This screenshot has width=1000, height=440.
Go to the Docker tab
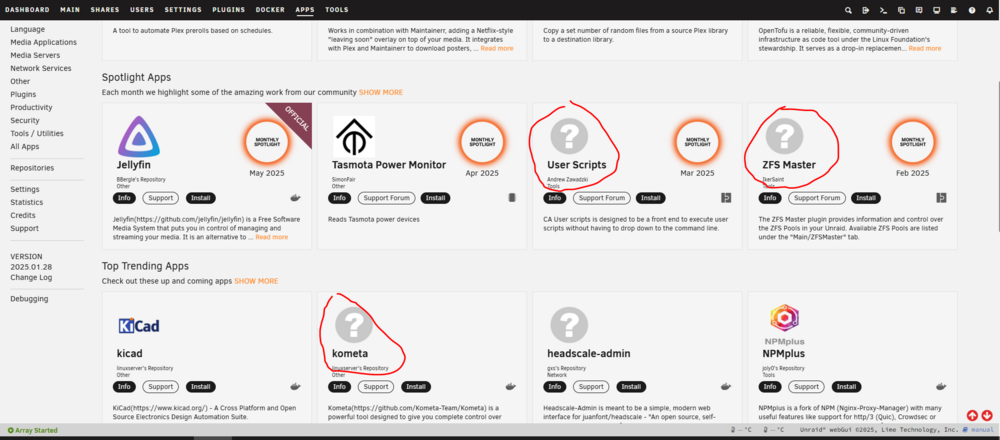click(270, 10)
